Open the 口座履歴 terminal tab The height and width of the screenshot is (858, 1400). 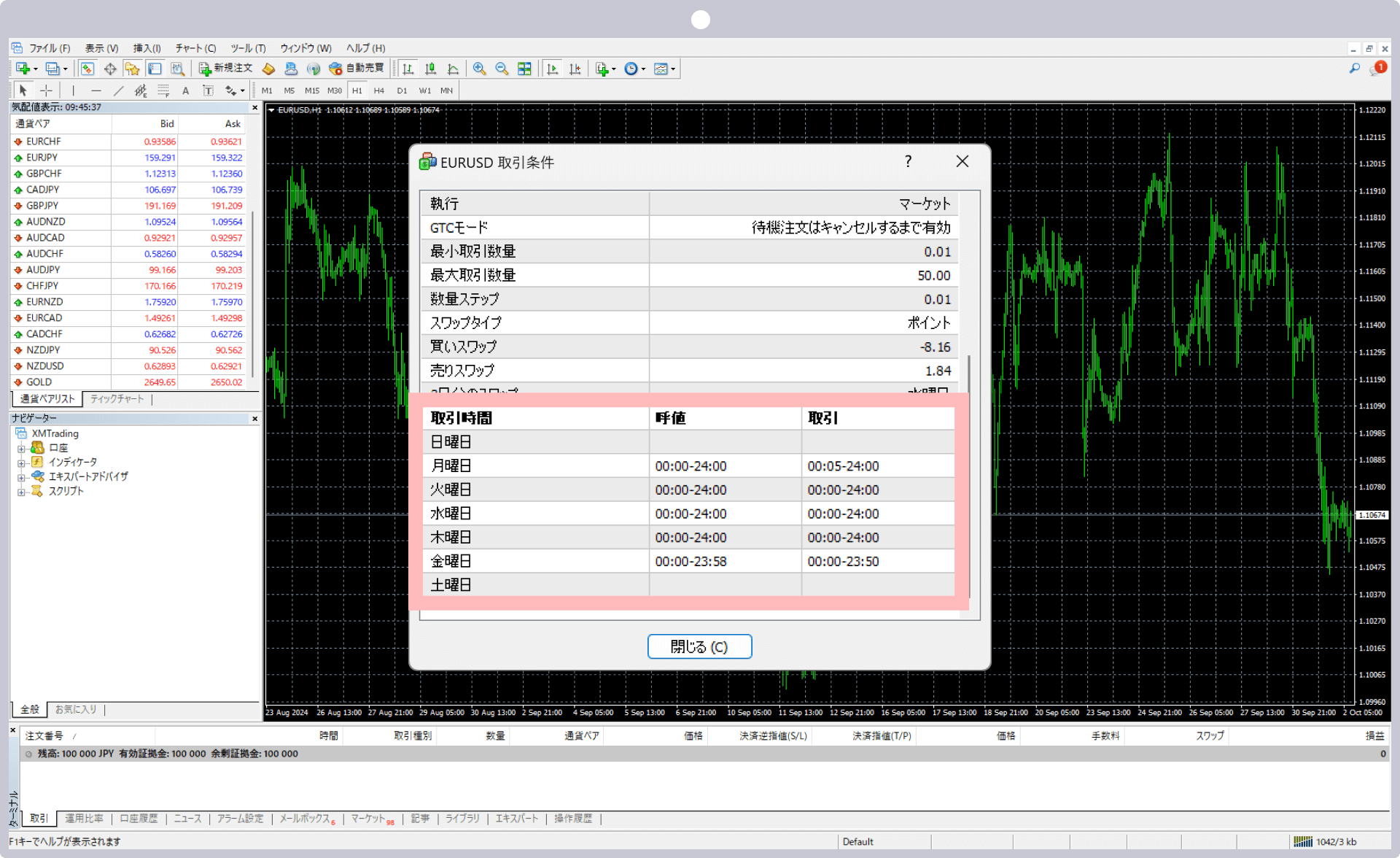pyautogui.click(x=139, y=819)
